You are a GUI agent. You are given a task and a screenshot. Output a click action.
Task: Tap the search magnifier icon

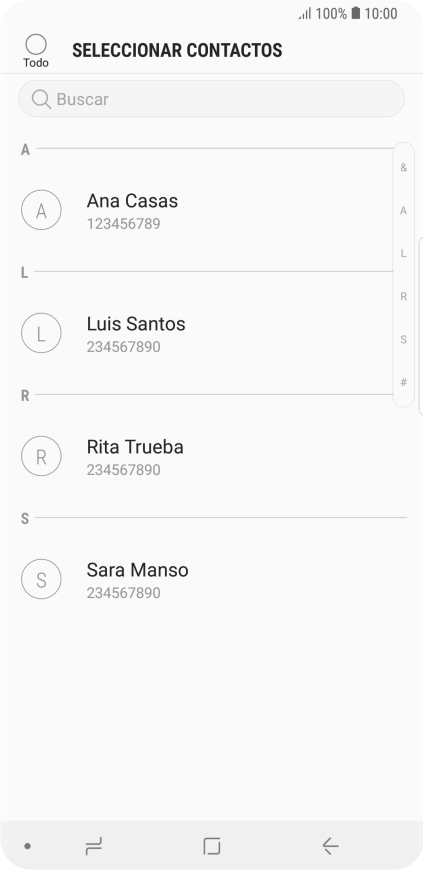click(x=41, y=99)
